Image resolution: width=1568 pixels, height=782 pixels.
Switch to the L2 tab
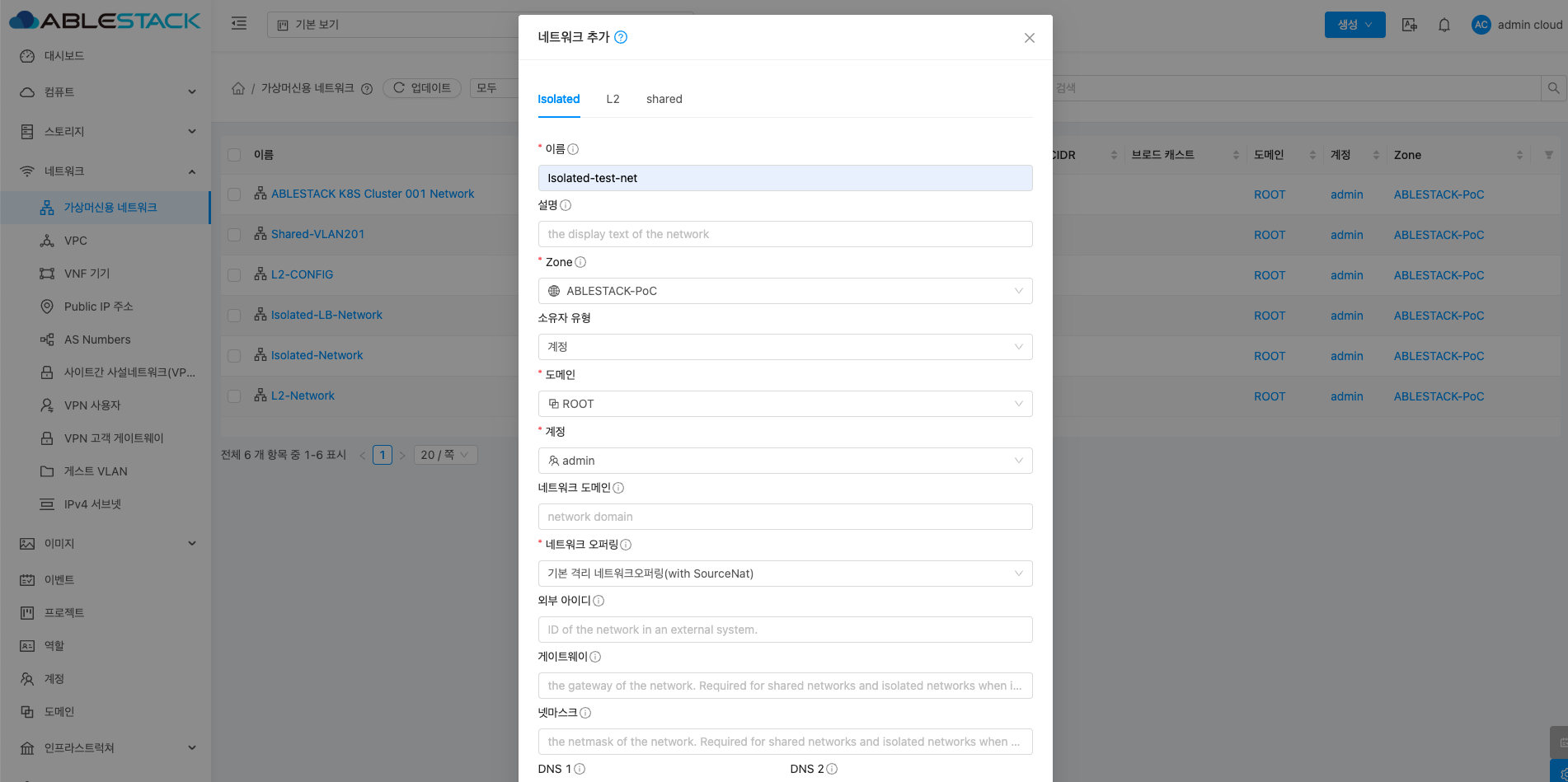click(613, 99)
